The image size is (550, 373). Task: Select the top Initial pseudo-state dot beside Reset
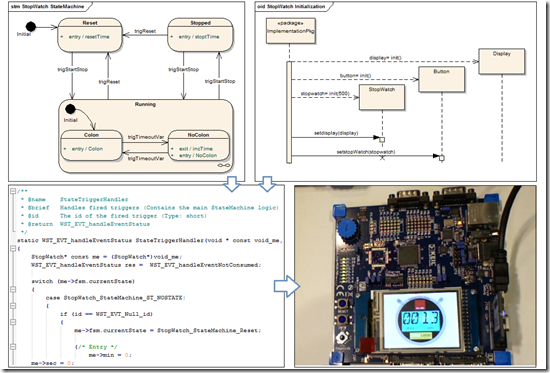tap(31, 26)
